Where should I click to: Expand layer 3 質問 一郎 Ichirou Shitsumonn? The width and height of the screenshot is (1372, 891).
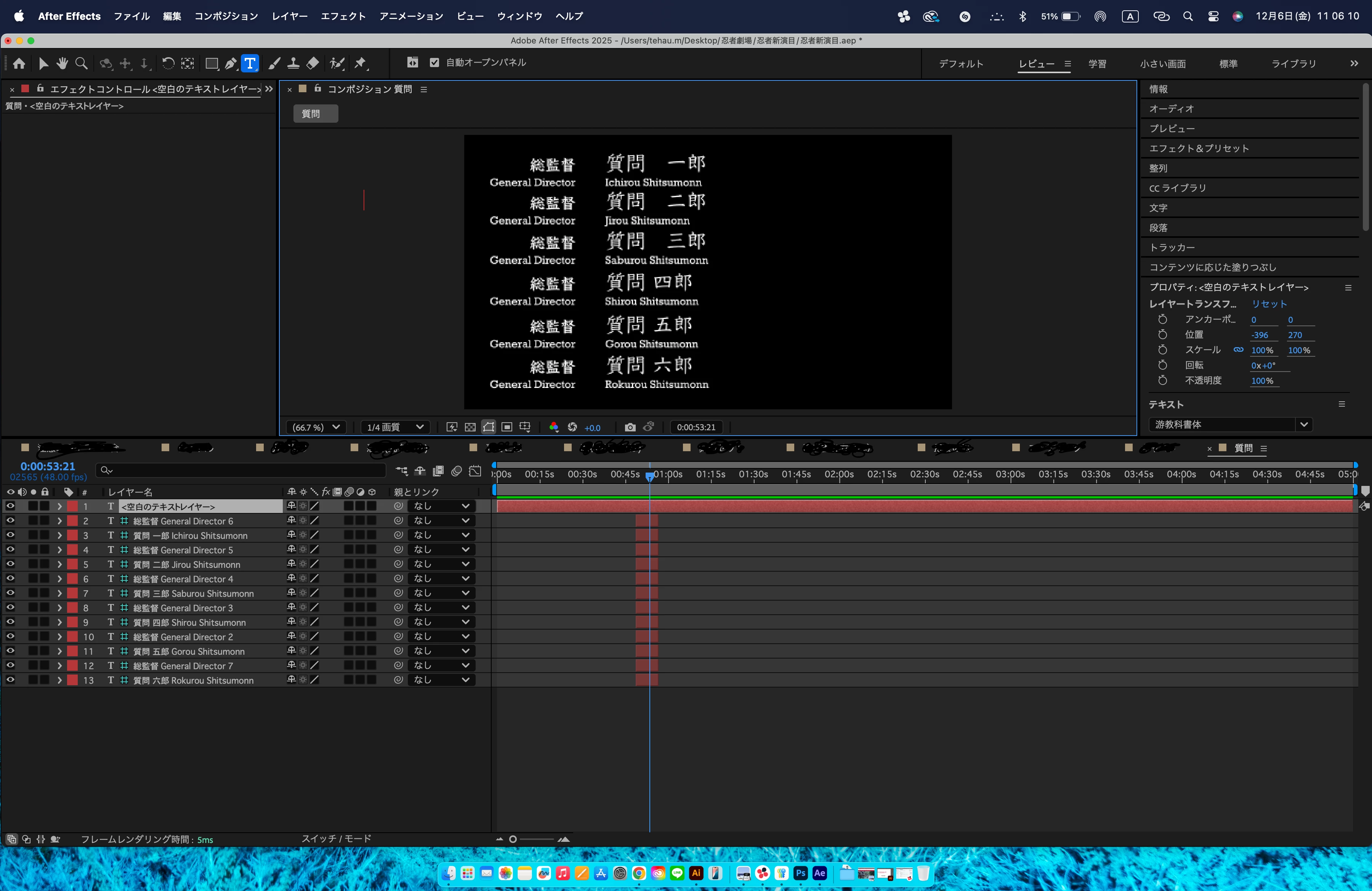click(x=59, y=535)
